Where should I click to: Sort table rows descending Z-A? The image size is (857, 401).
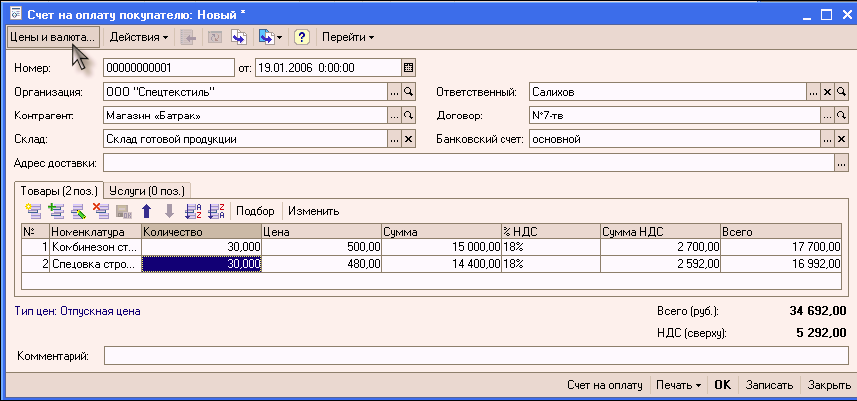click(216, 211)
